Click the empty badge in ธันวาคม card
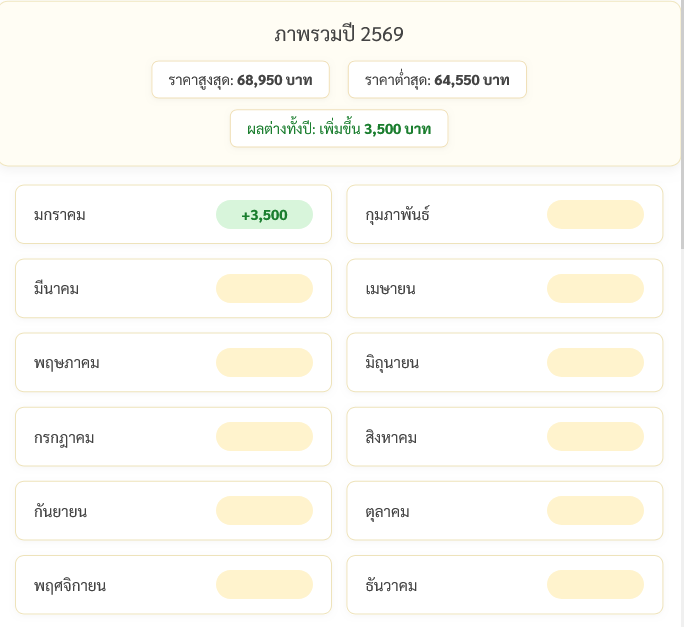The height and width of the screenshot is (627, 684). pos(595,585)
